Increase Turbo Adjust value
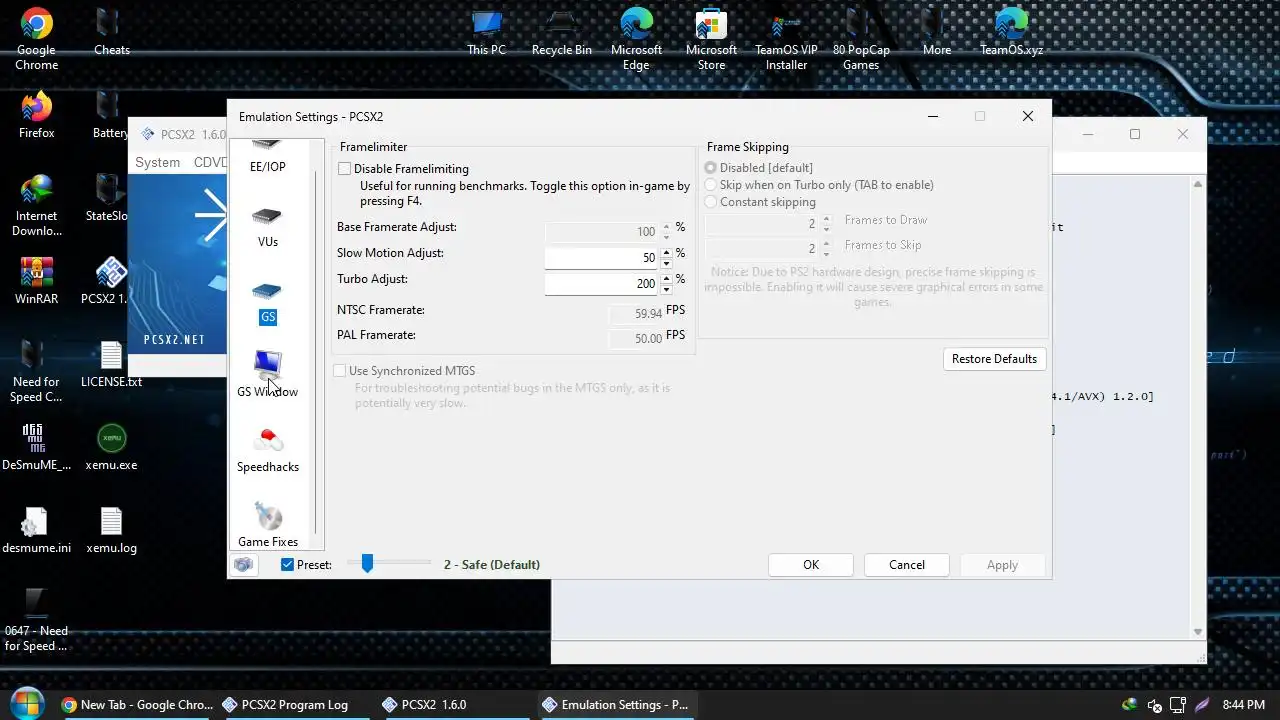Screen dimensions: 1280x720 pyautogui.click(x=667, y=278)
